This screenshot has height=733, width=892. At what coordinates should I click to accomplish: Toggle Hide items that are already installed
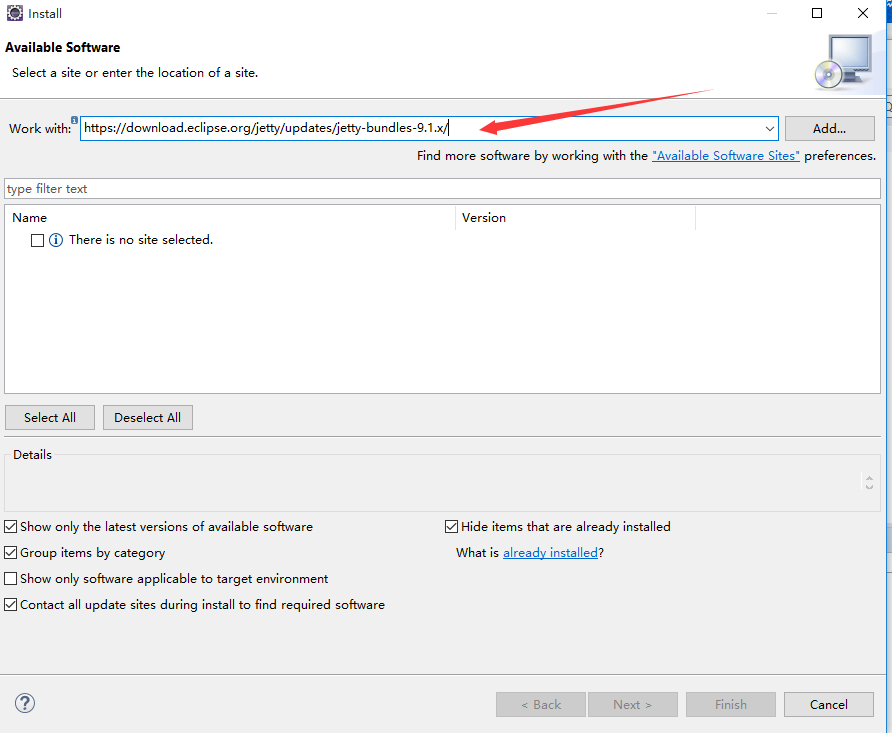tap(451, 527)
